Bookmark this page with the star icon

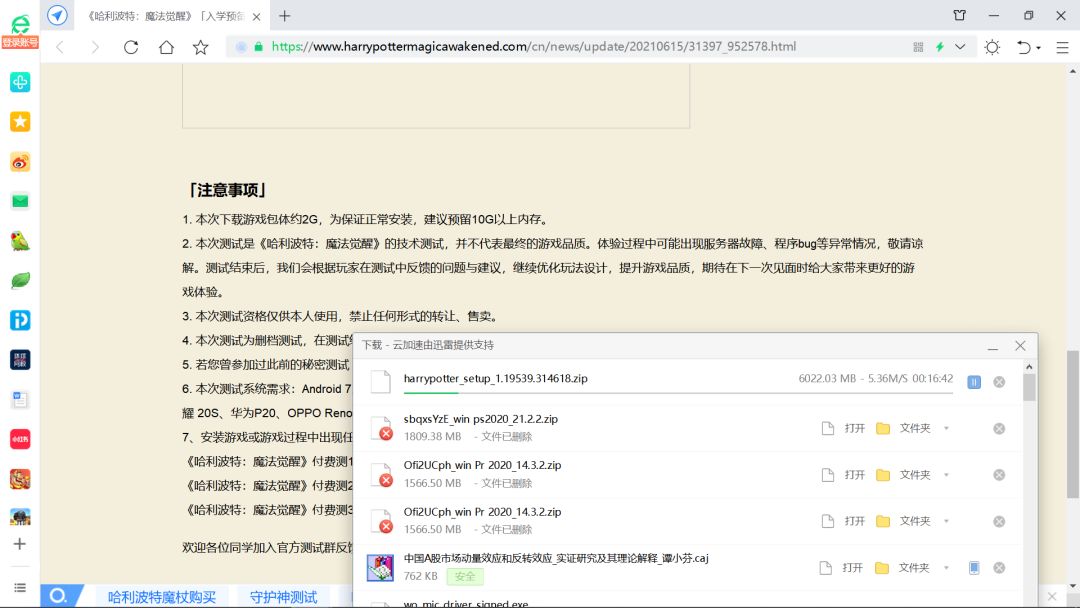(x=200, y=47)
